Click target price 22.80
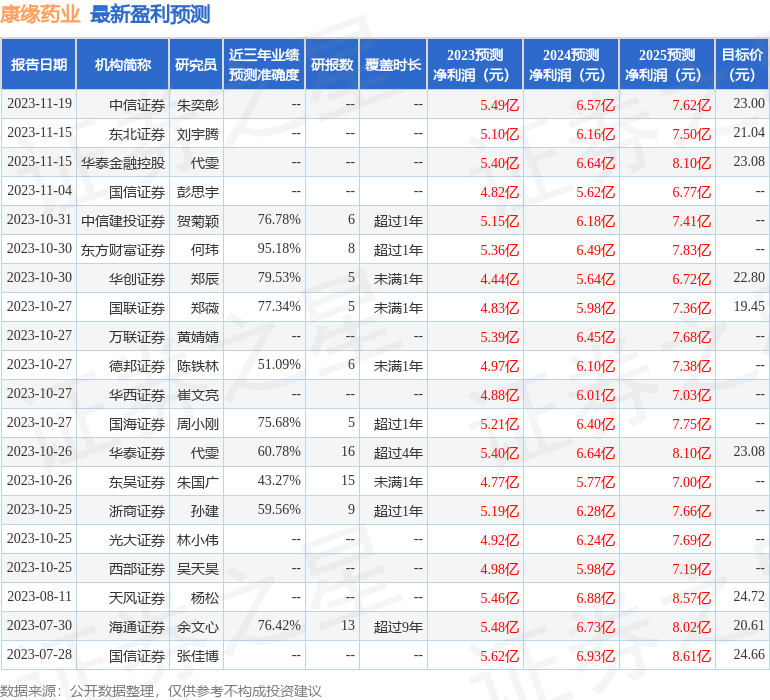 click(749, 278)
